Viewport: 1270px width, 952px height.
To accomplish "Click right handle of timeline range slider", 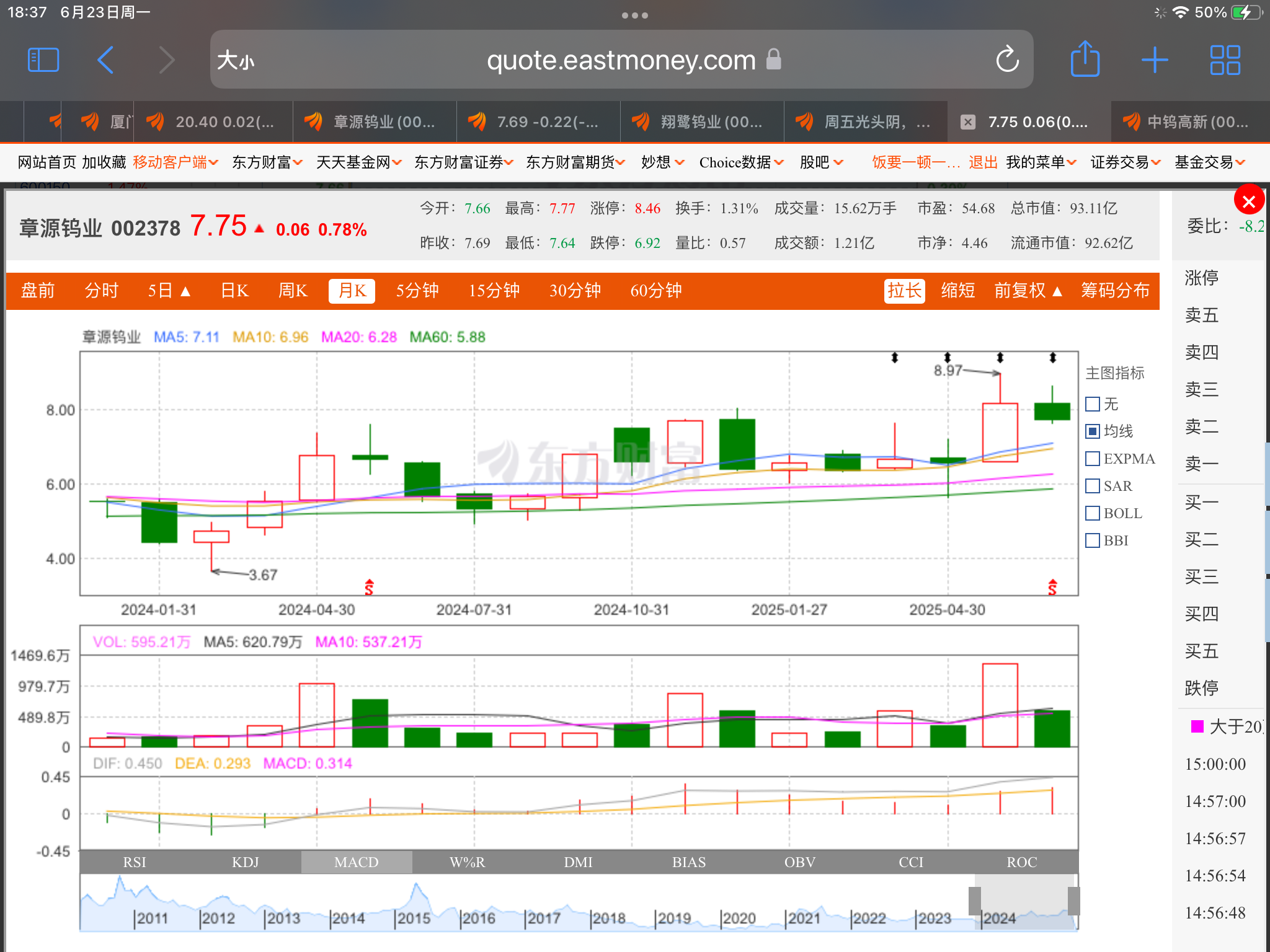I will [x=1073, y=901].
